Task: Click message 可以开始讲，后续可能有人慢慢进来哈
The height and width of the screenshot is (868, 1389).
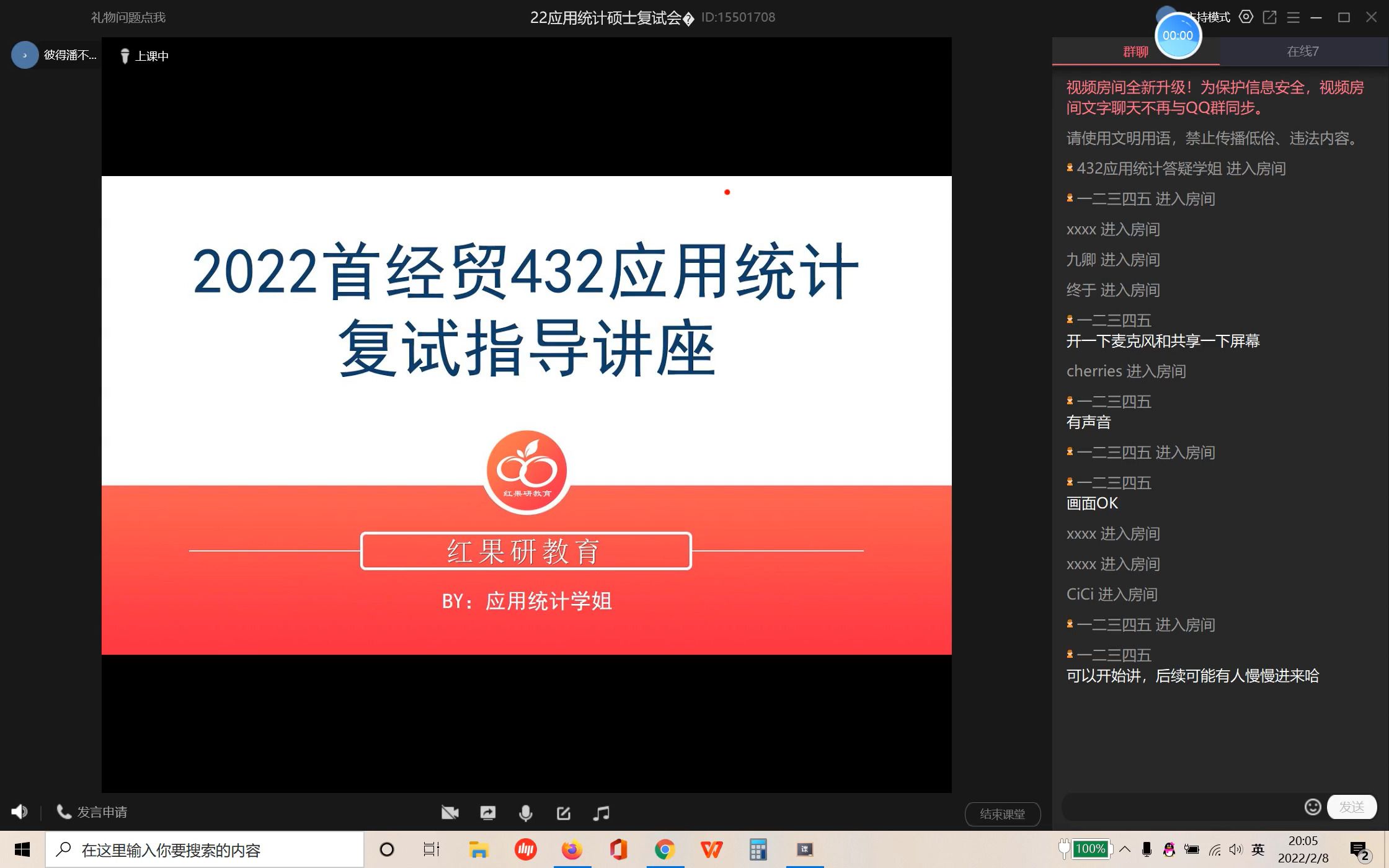Action: pyautogui.click(x=1192, y=676)
